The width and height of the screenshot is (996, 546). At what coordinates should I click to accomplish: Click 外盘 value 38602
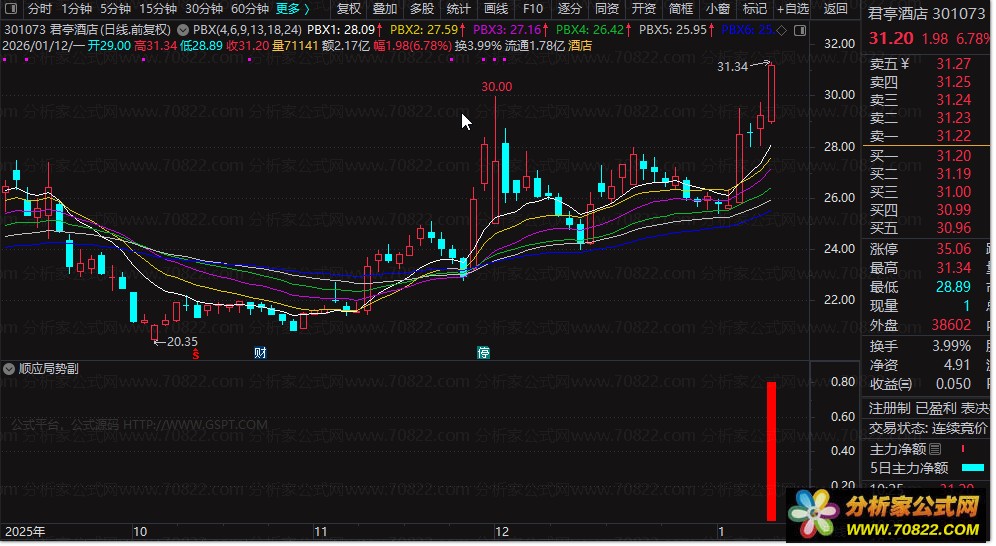951,325
